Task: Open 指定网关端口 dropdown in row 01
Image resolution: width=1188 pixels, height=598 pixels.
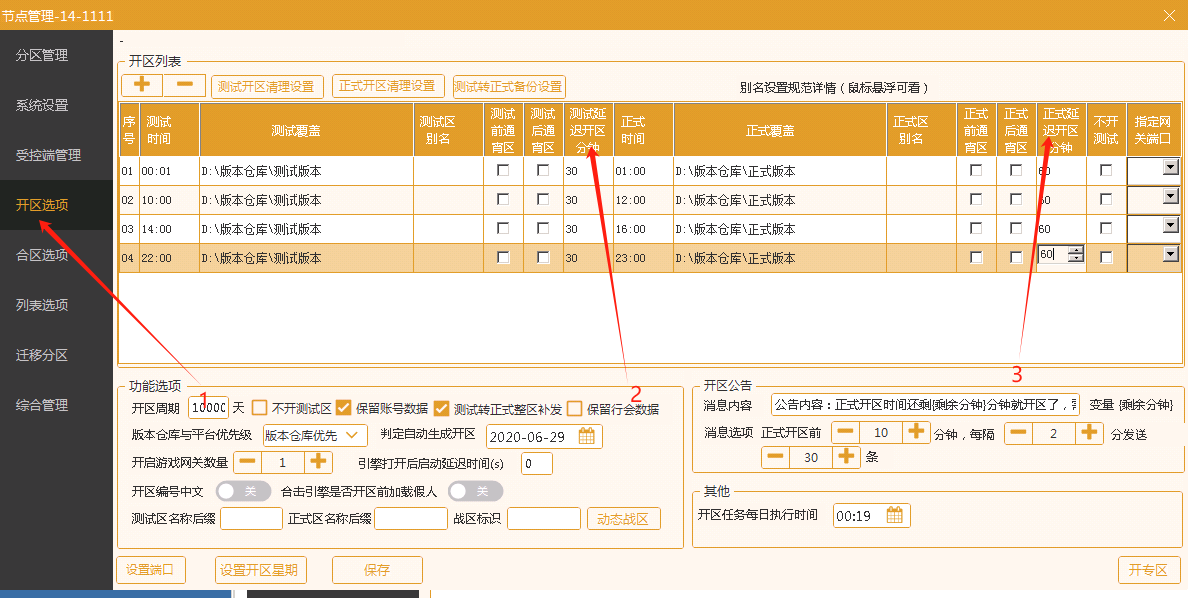Action: [x=1169, y=169]
